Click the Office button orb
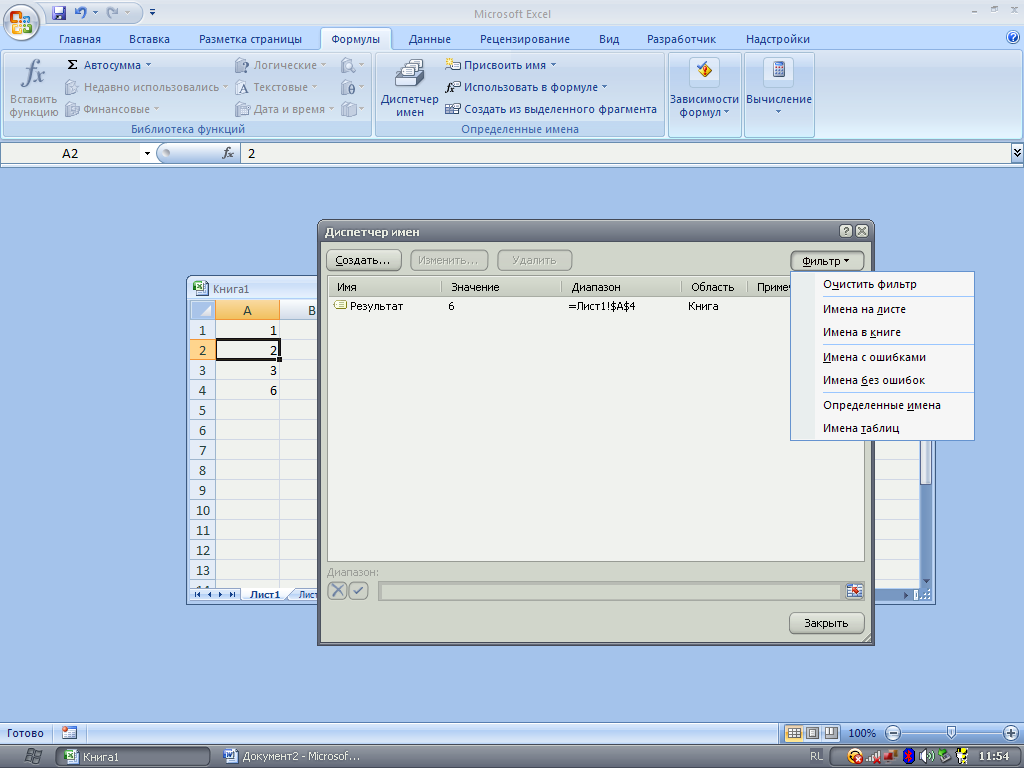Viewport: 1024px width, 768px height. tap(22, 22)
